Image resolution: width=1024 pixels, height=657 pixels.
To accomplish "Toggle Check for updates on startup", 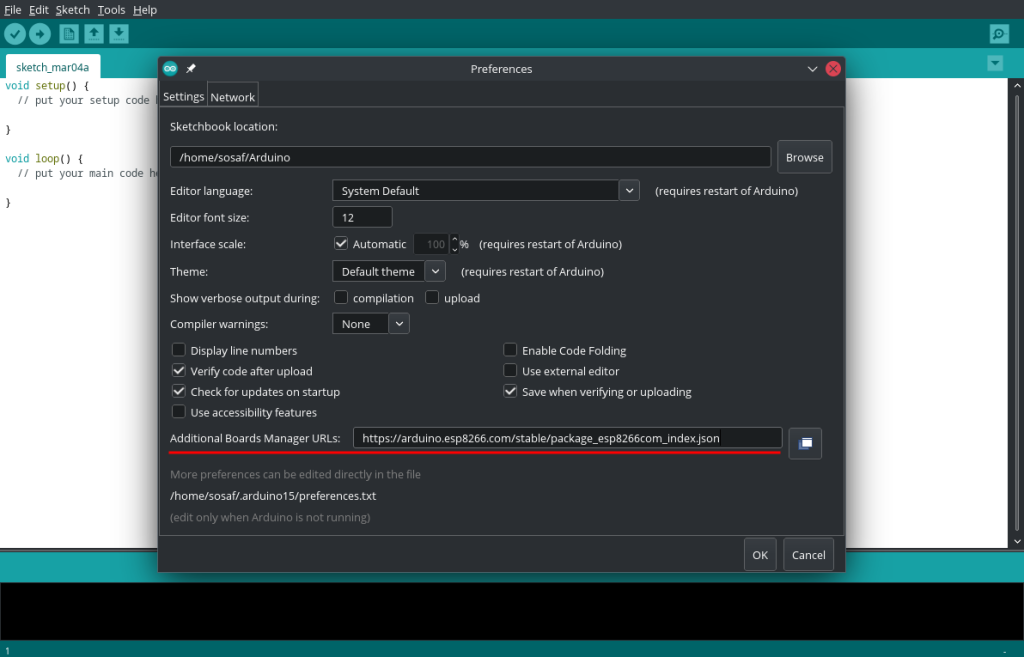I will click(178, 391).
